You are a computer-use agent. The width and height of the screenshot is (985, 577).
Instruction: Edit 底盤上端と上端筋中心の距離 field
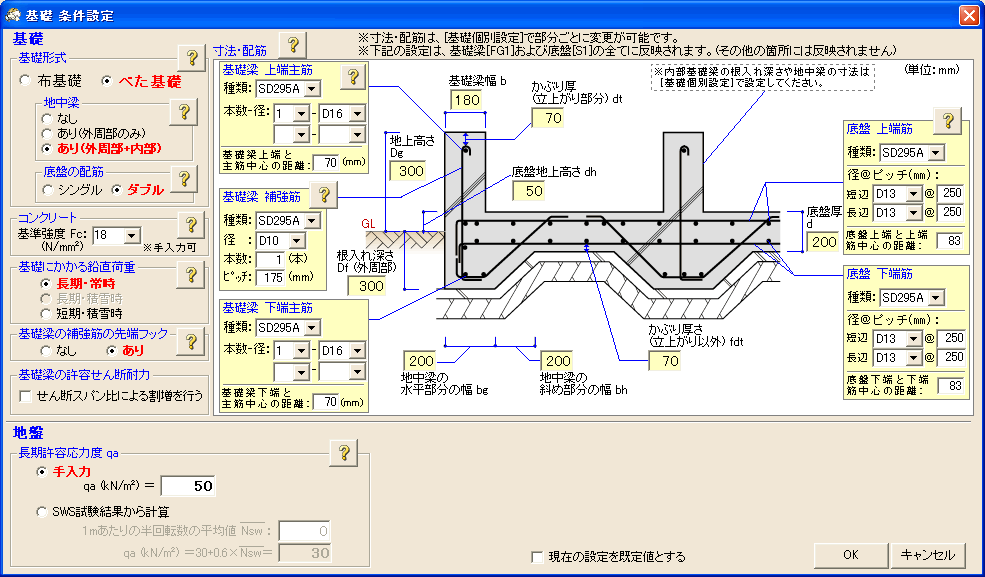(950, 240)
